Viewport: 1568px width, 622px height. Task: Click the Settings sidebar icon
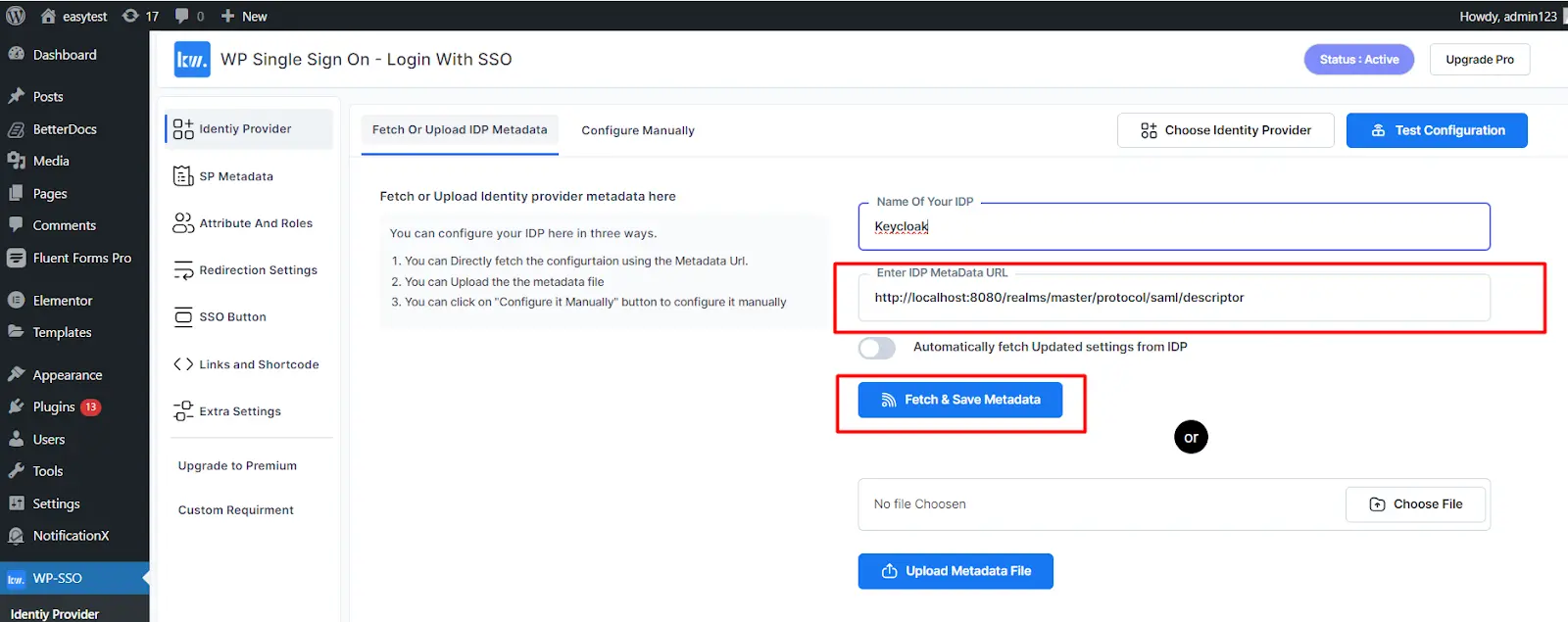coord(16,502)
